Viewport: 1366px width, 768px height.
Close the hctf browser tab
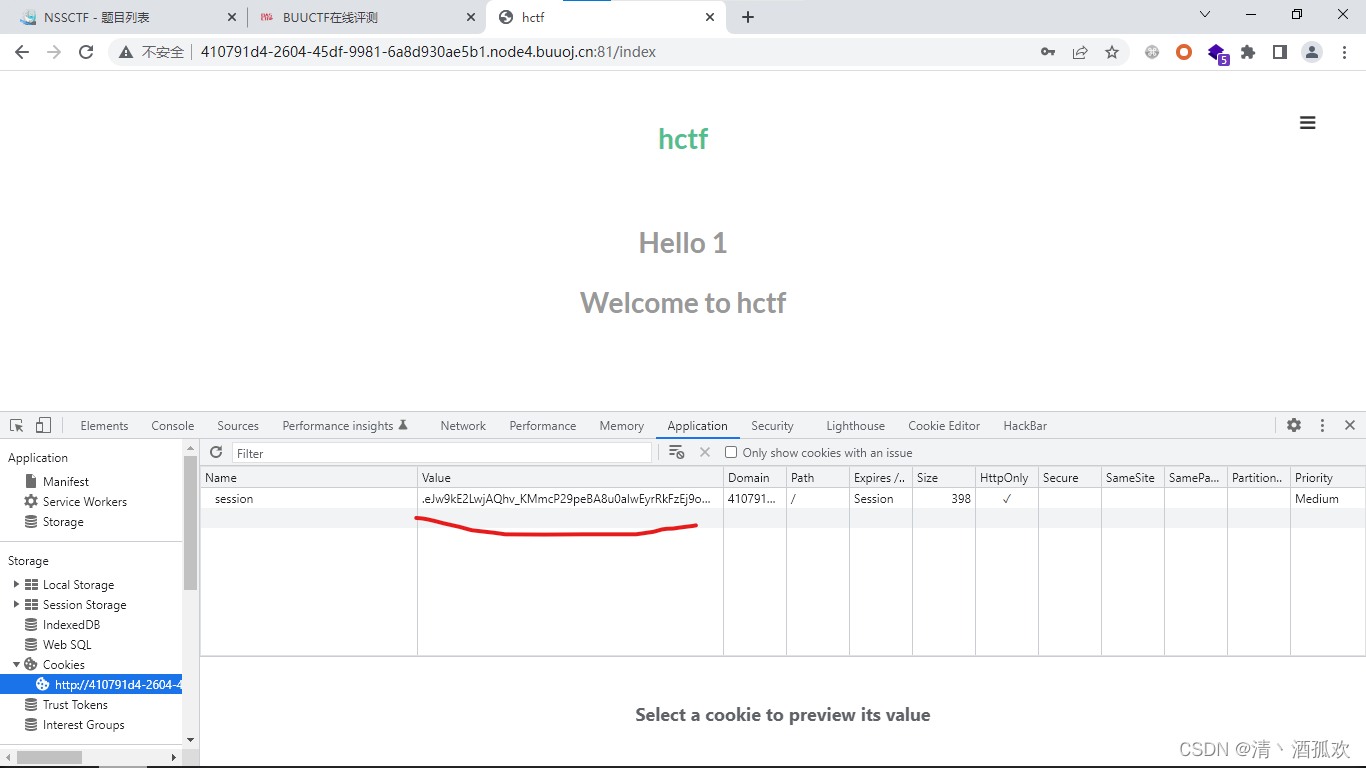click(x=711, y=17)
